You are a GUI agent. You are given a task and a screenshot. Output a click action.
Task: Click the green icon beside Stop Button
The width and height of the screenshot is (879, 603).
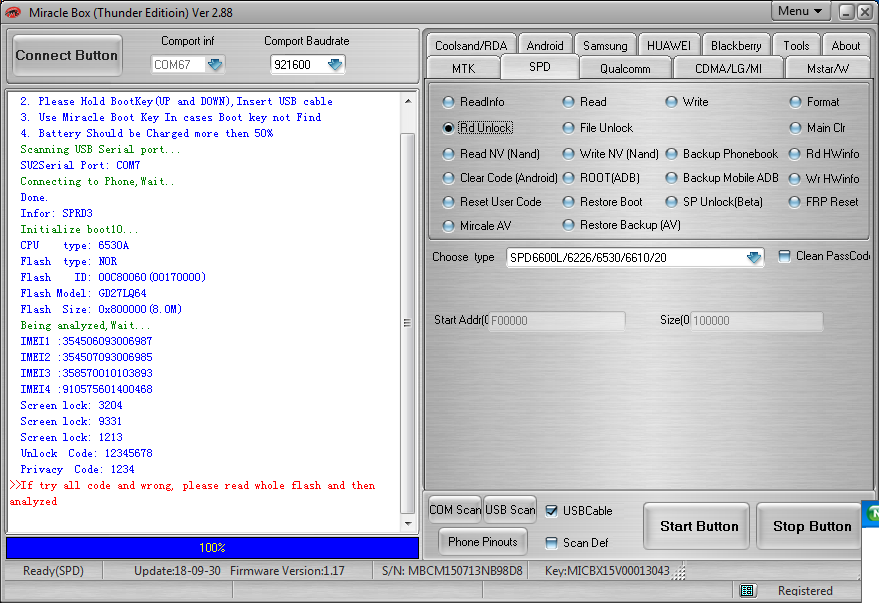[872, 514]
